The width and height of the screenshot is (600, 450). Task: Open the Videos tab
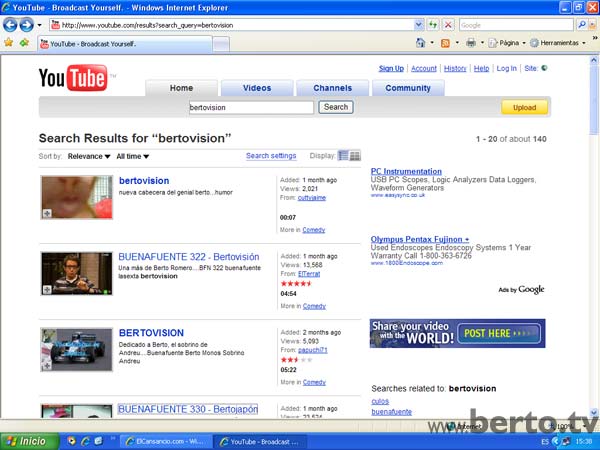tap(257, 88)
